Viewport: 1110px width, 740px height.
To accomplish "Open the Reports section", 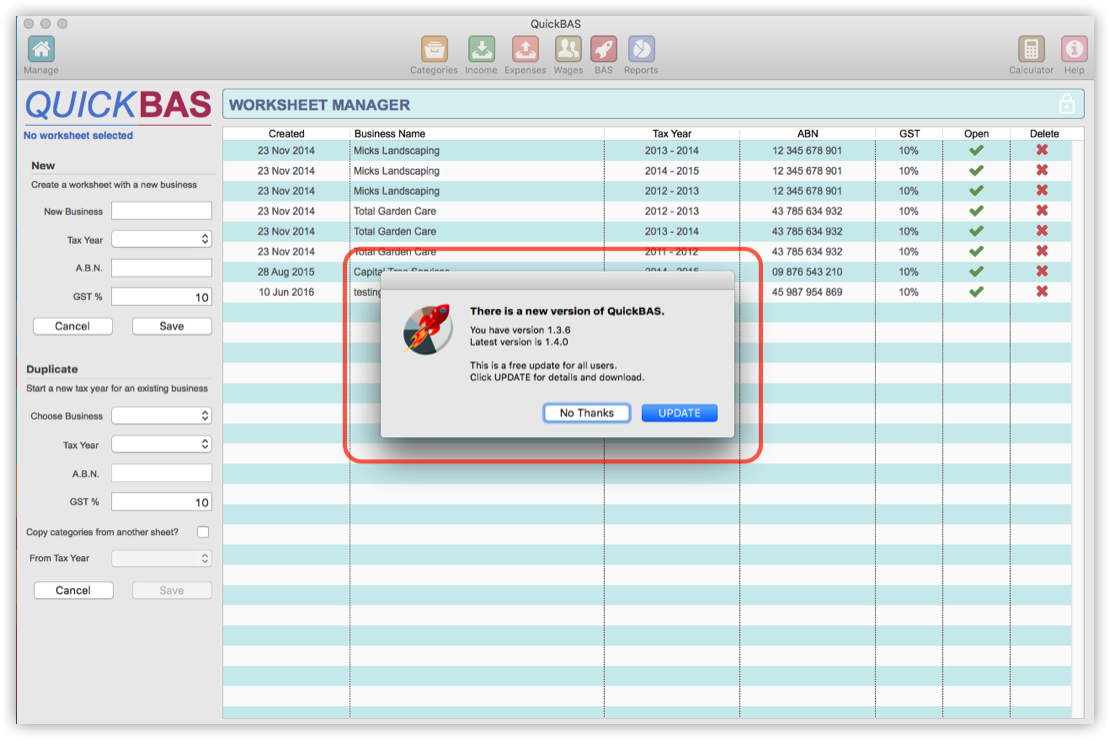I will (640, 50).
